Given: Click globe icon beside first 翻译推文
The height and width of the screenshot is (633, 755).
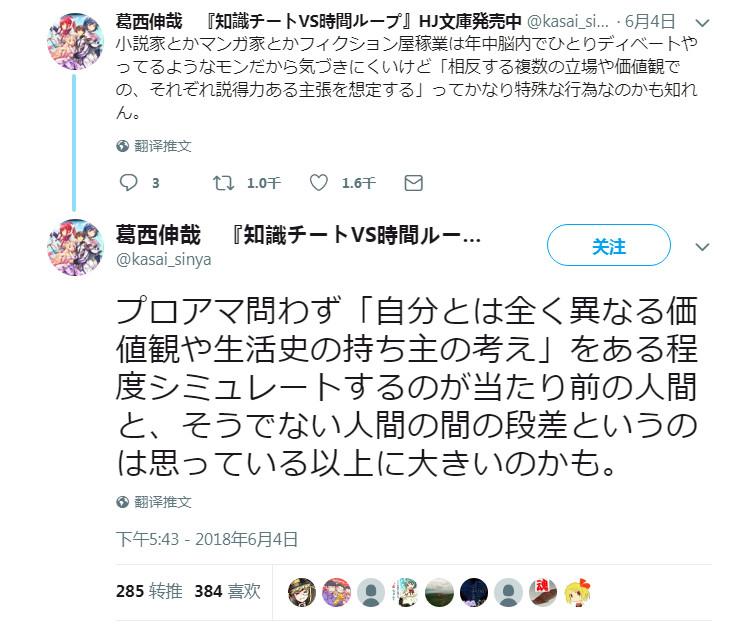Looking at the screenshot, I should point(122,145).
